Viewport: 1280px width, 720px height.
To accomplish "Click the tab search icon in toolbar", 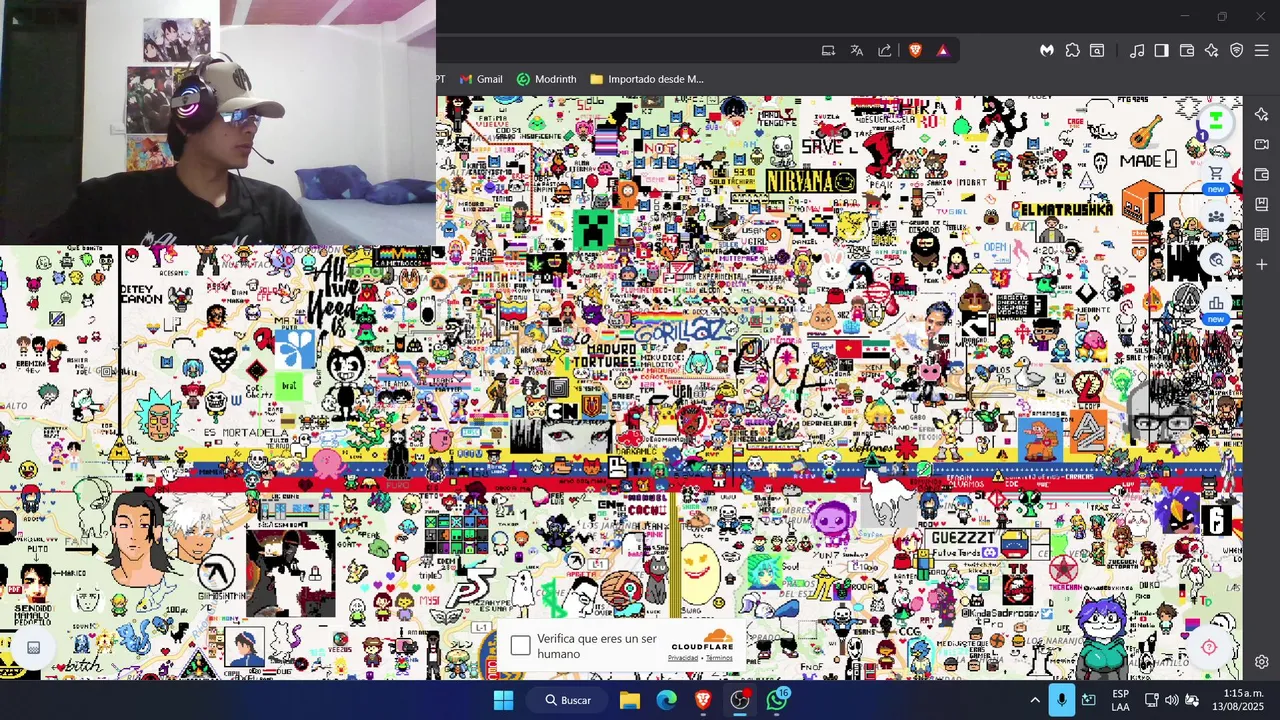I will point(1097,51).
